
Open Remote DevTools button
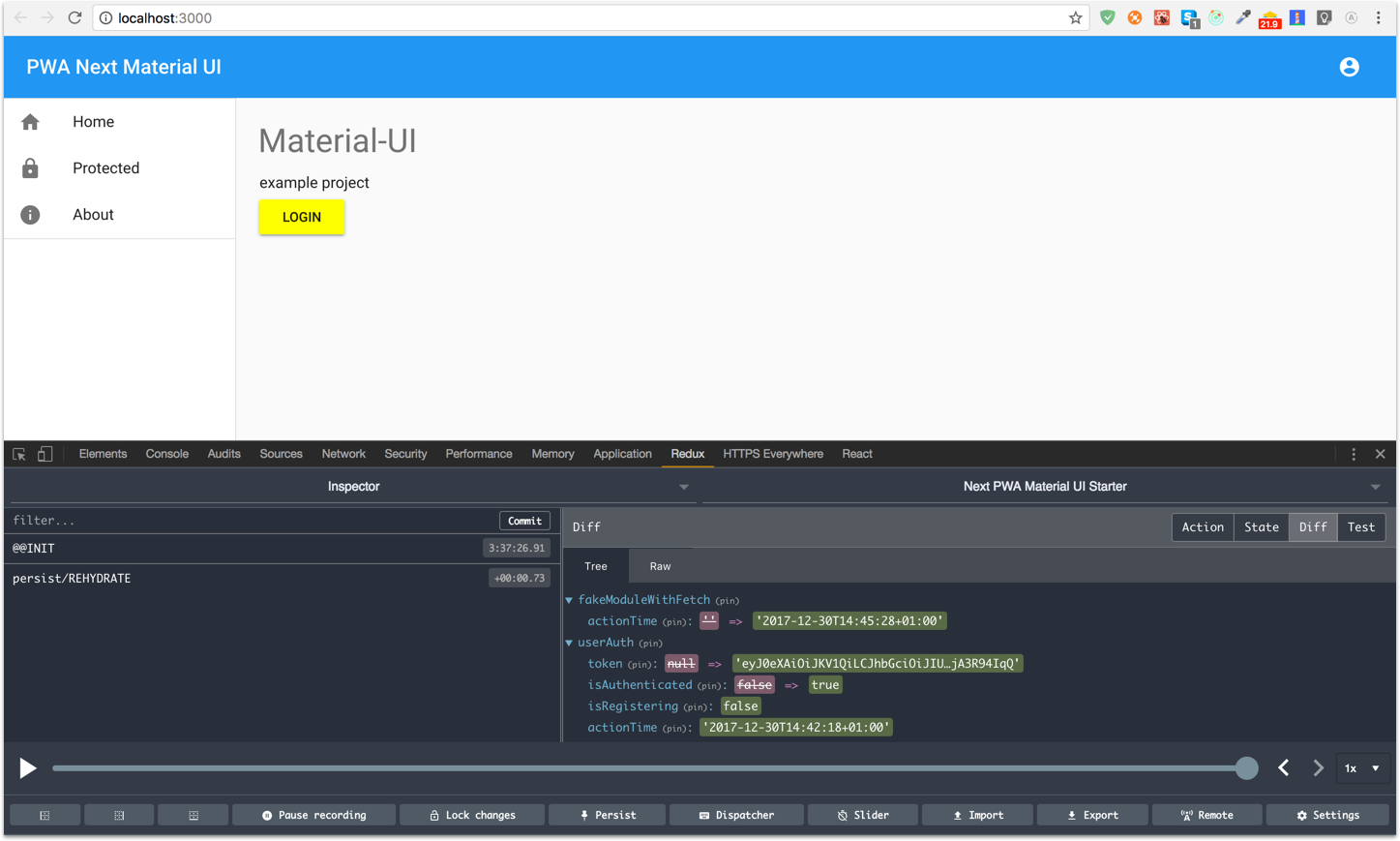click(1207, 815)
